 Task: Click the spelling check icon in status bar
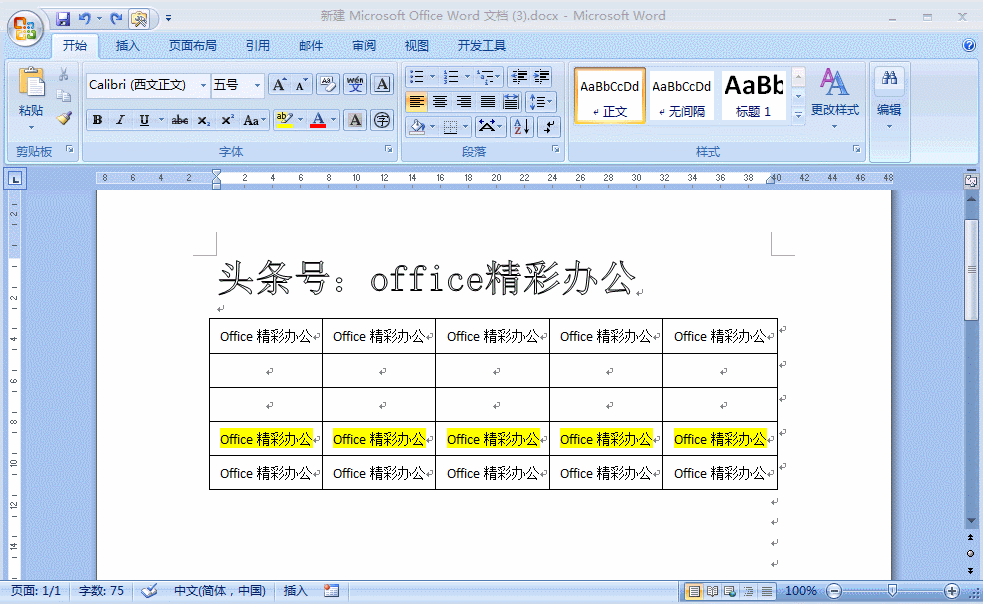pos(149,591)
